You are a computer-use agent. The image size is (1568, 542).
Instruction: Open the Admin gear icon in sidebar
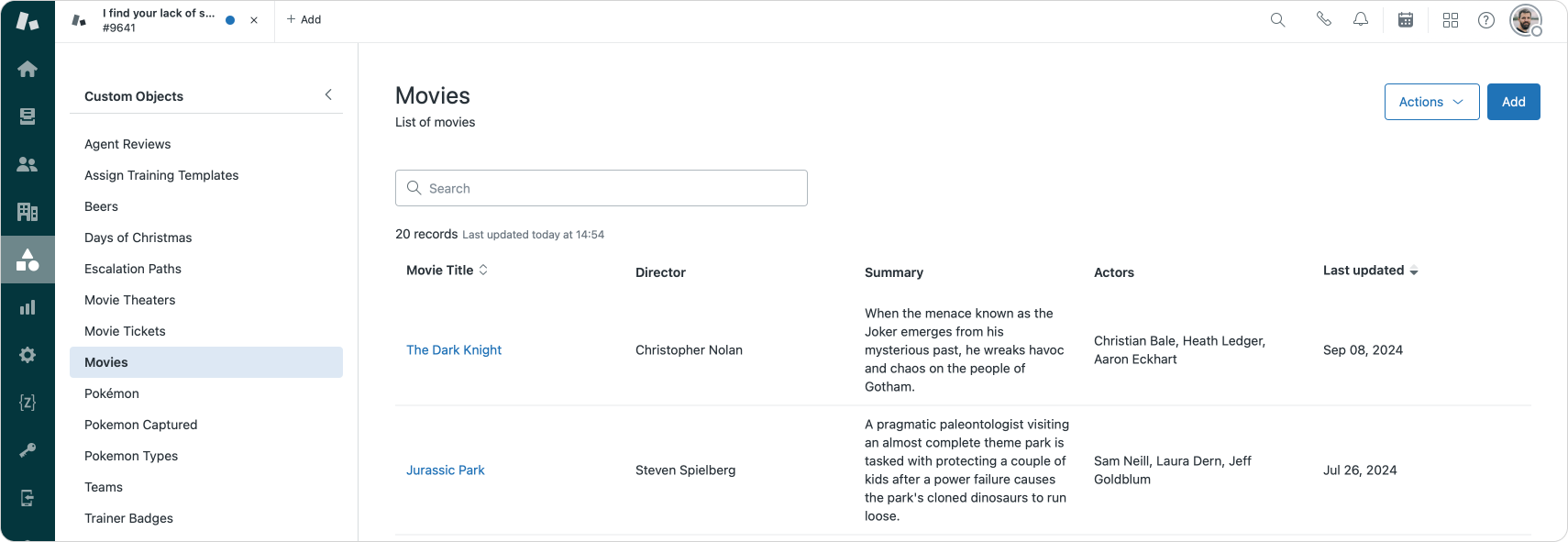coord(28,355)
